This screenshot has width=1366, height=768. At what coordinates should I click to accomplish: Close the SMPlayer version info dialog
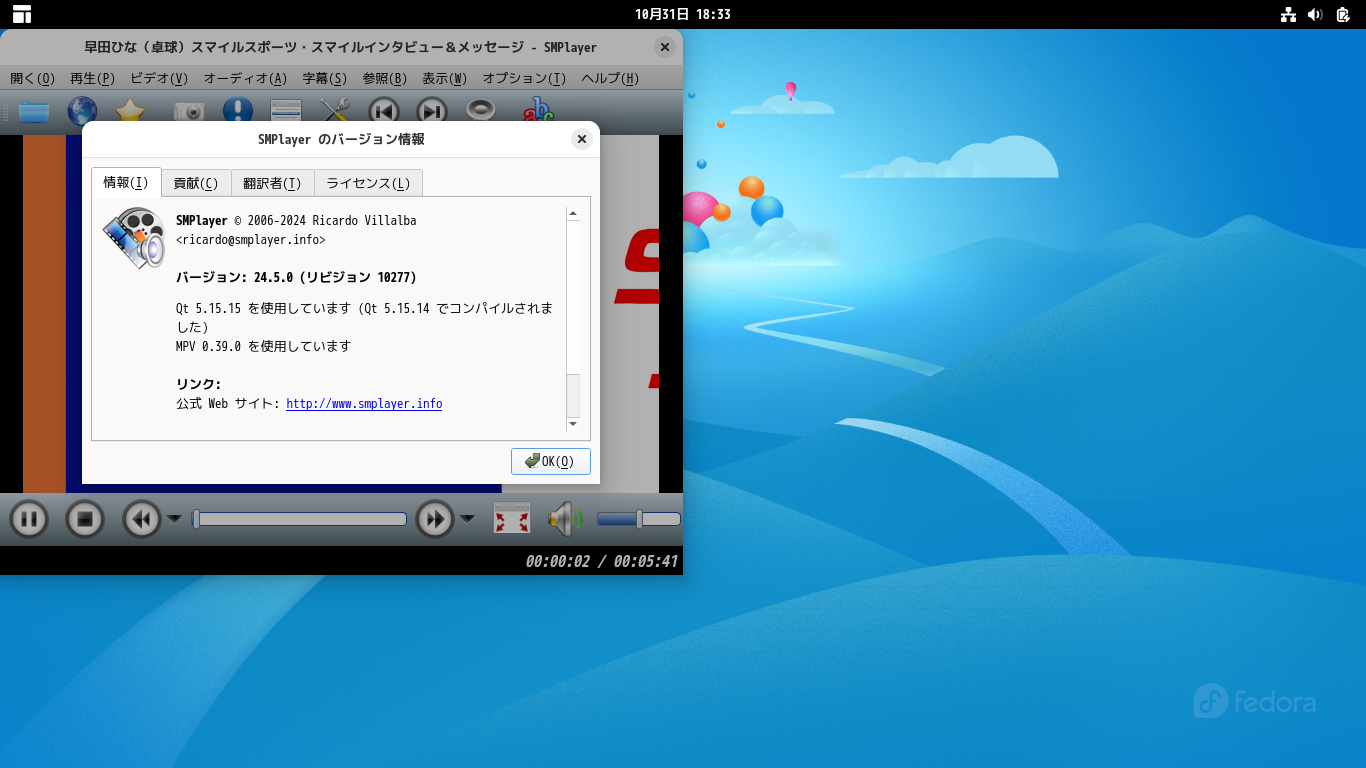(x=582, y=139)
